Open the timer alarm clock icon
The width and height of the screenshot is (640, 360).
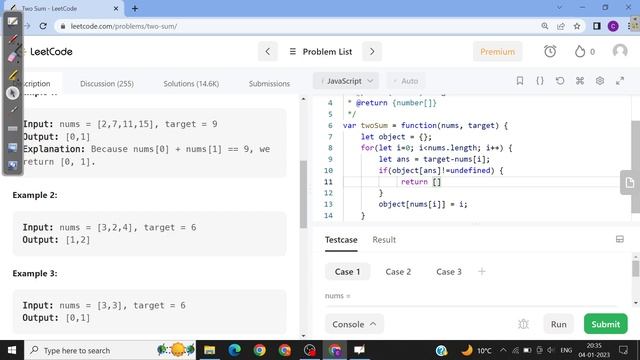point(550,51)
